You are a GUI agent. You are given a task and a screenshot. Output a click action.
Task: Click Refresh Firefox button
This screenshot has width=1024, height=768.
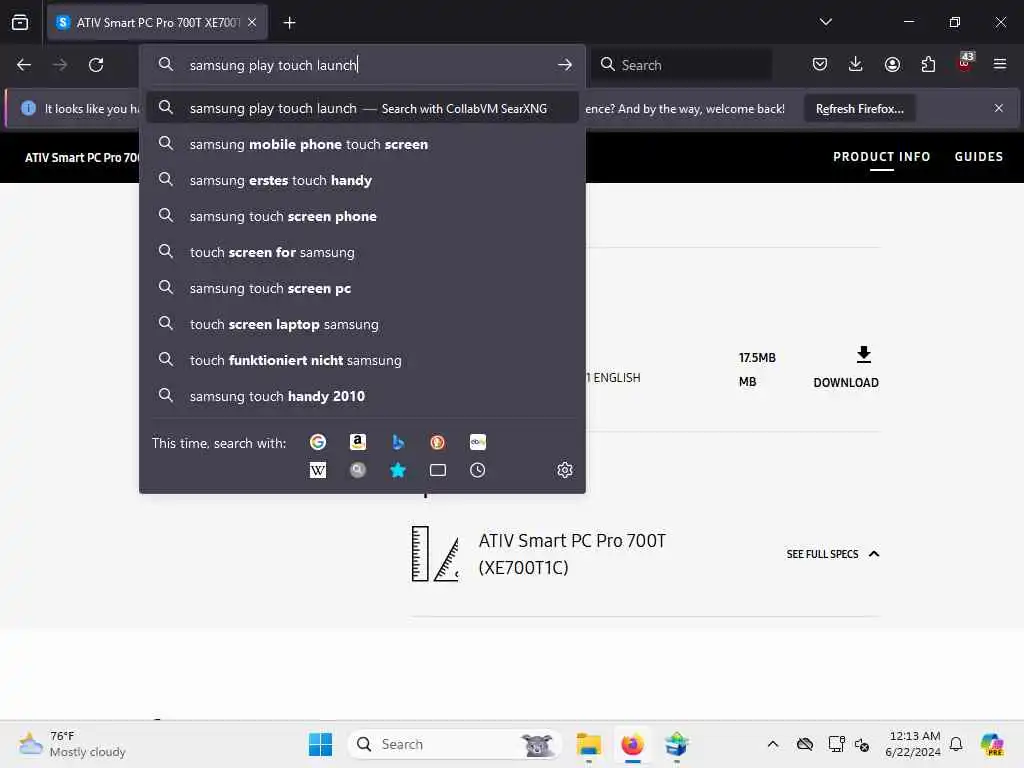(859, 109)
